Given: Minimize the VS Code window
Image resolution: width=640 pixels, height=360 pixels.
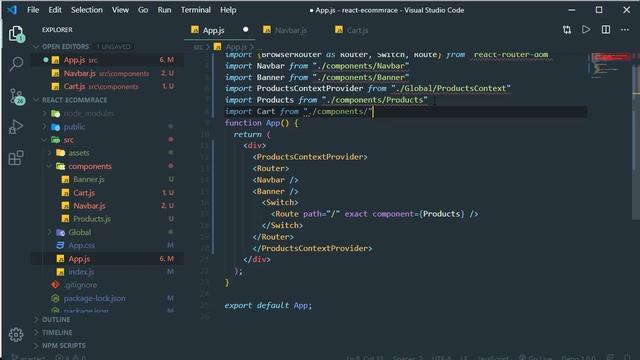Looking at the screenshot, I should tap(572, 10).
